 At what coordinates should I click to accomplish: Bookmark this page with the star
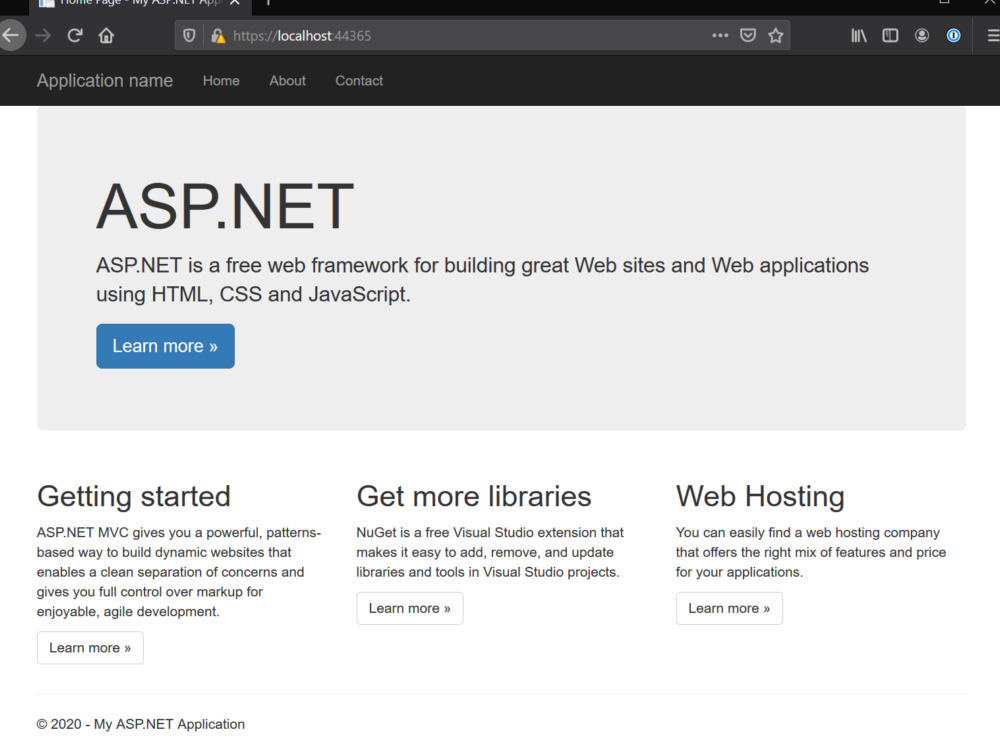pos(776,35)
